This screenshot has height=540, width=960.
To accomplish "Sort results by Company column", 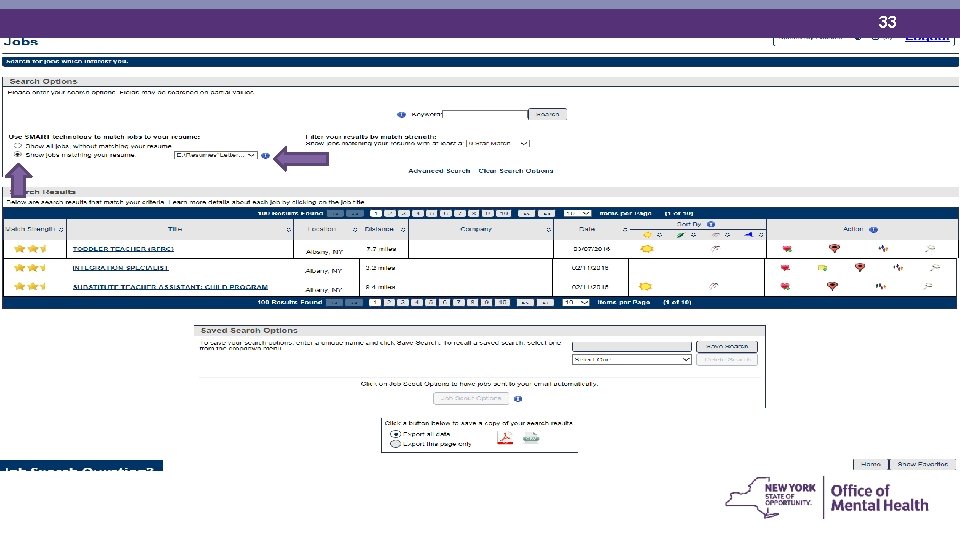I will [476, 229].
